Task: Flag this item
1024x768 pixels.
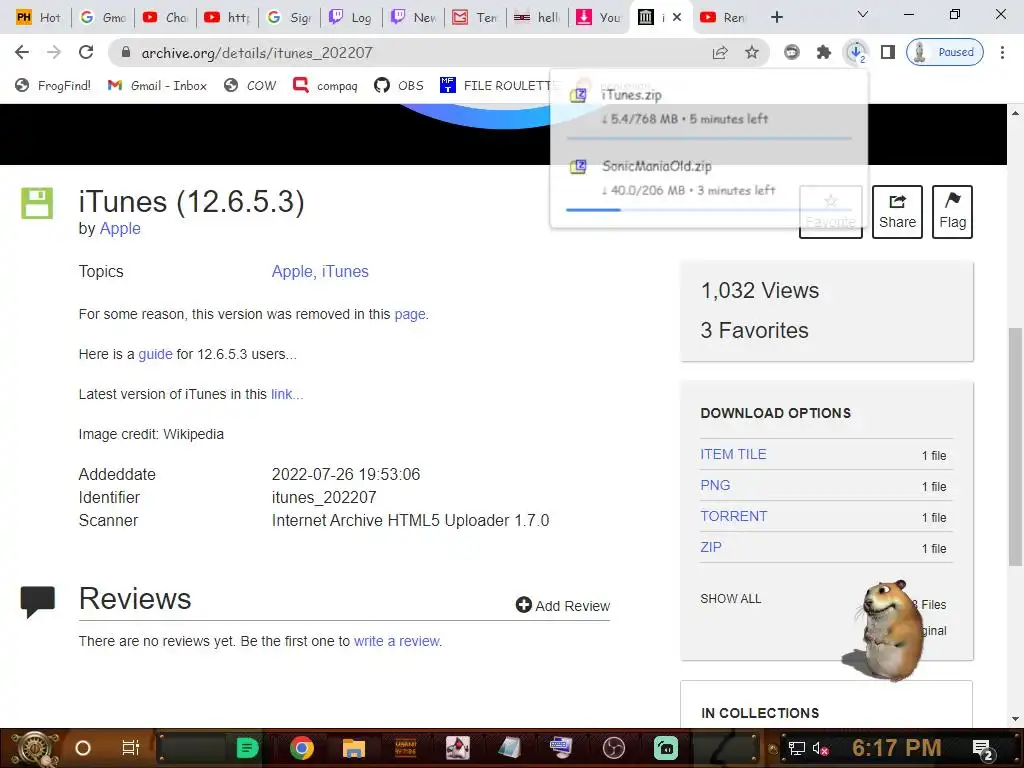Action: [952, 212]
